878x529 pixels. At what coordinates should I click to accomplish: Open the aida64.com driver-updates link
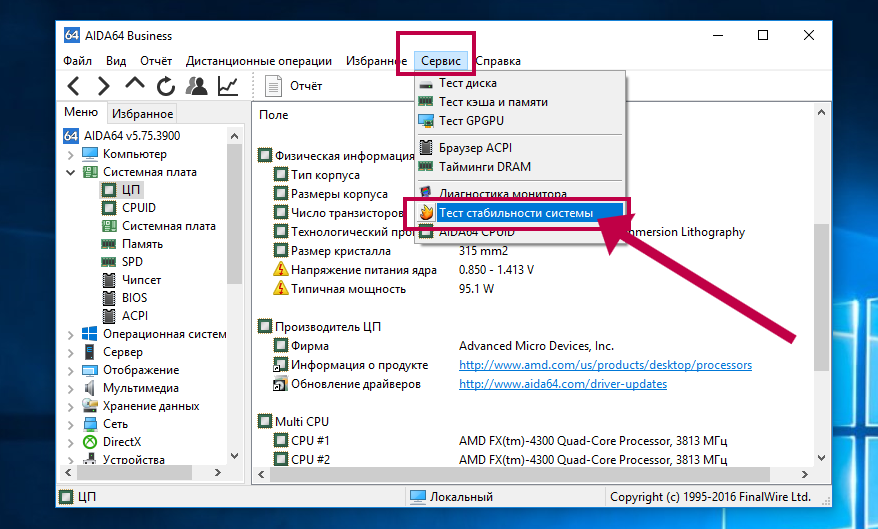[562, 384]
